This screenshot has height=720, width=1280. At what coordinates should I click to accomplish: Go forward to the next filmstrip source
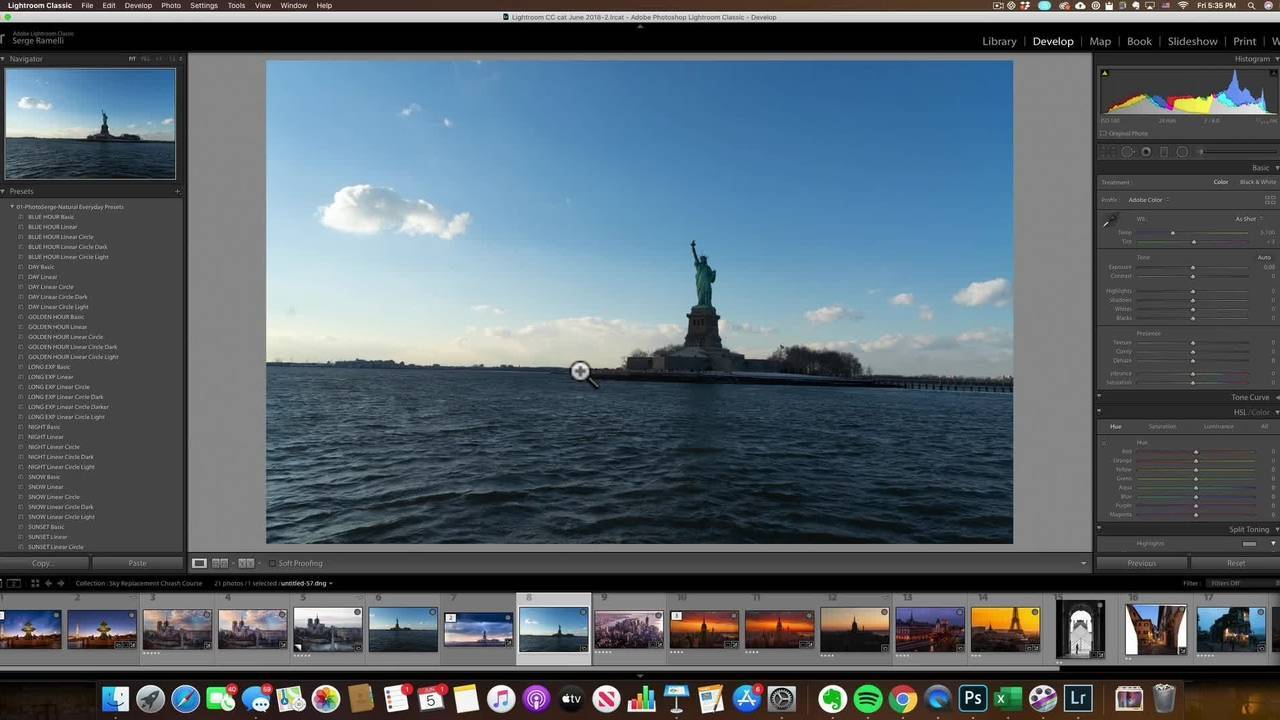(60, 583)
